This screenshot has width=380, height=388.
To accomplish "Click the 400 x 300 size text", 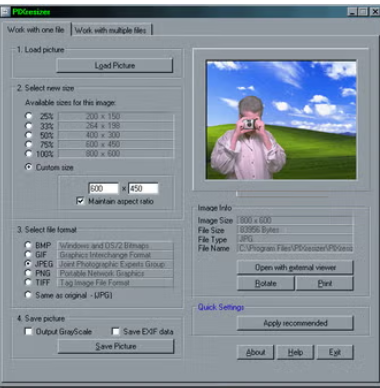I will 103,135.
